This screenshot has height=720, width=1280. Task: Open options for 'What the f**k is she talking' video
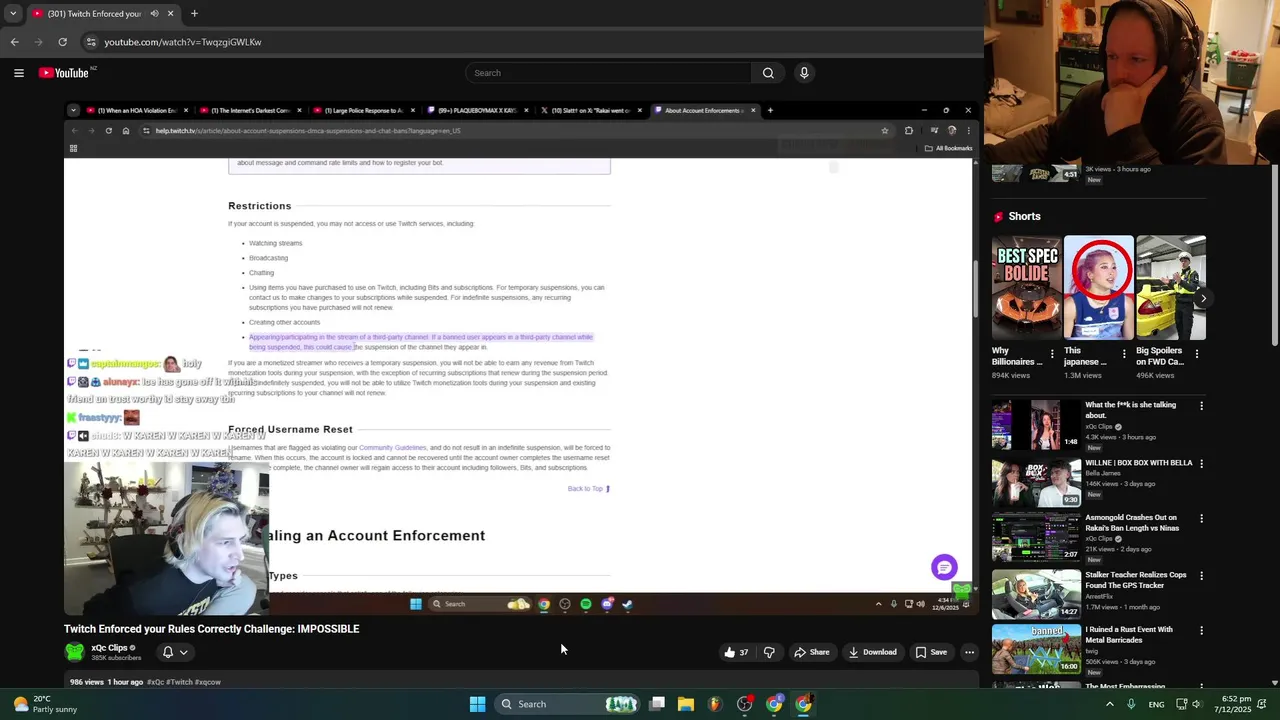[x=1201, y=406]
